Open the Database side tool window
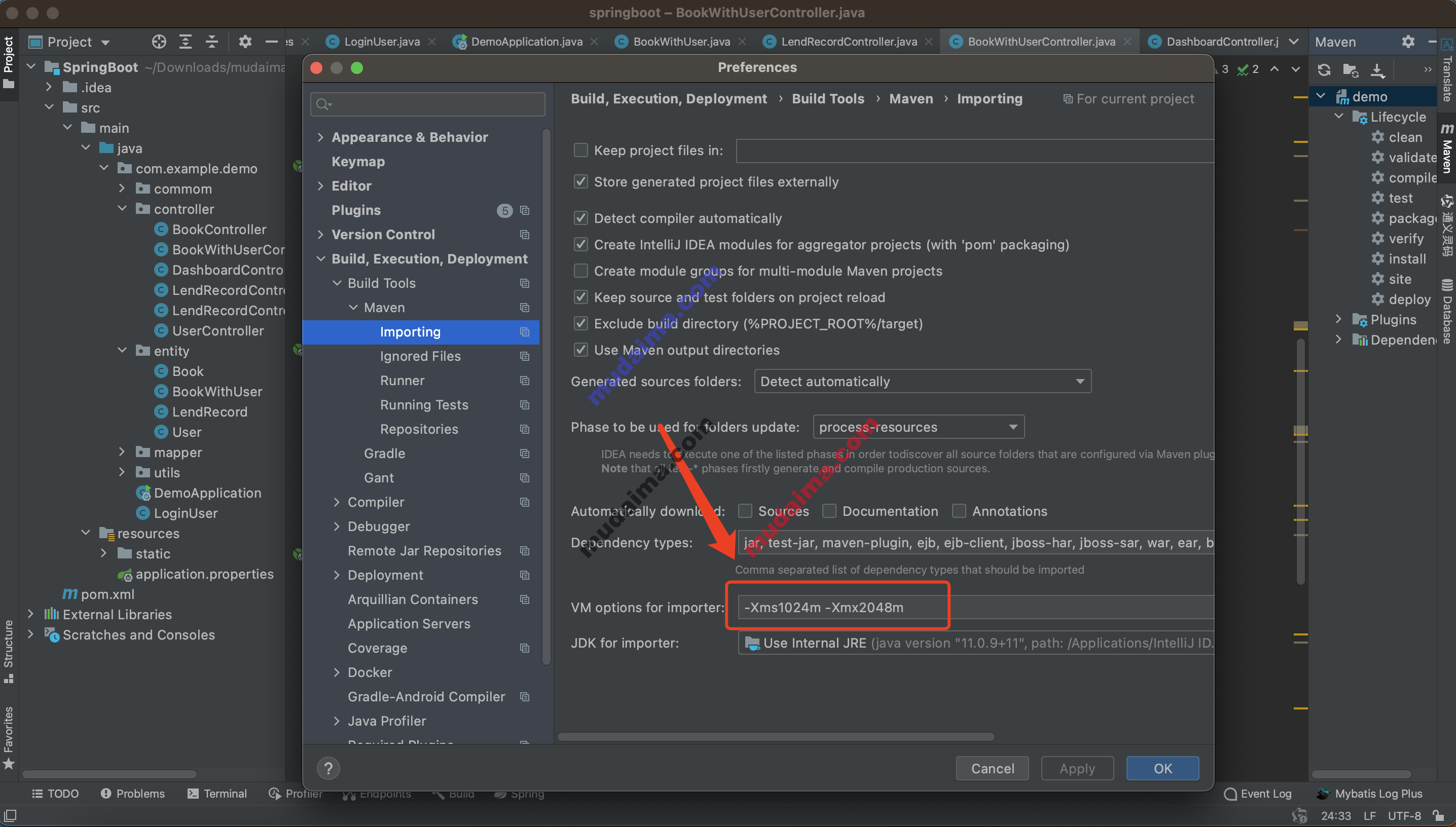The width and height of the screenshot is (1456, 827). [x=1446, y=311]
